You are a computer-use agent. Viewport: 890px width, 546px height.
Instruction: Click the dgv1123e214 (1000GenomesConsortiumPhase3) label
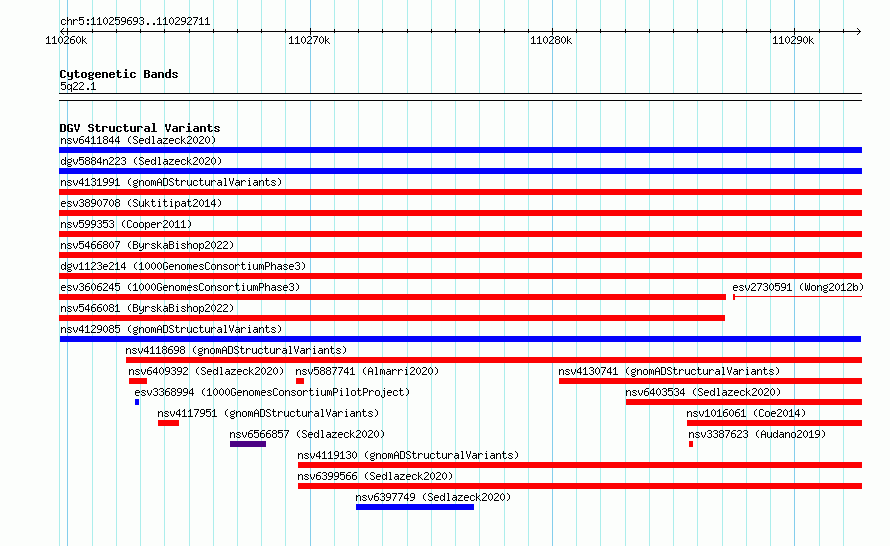tap(183, 266)
